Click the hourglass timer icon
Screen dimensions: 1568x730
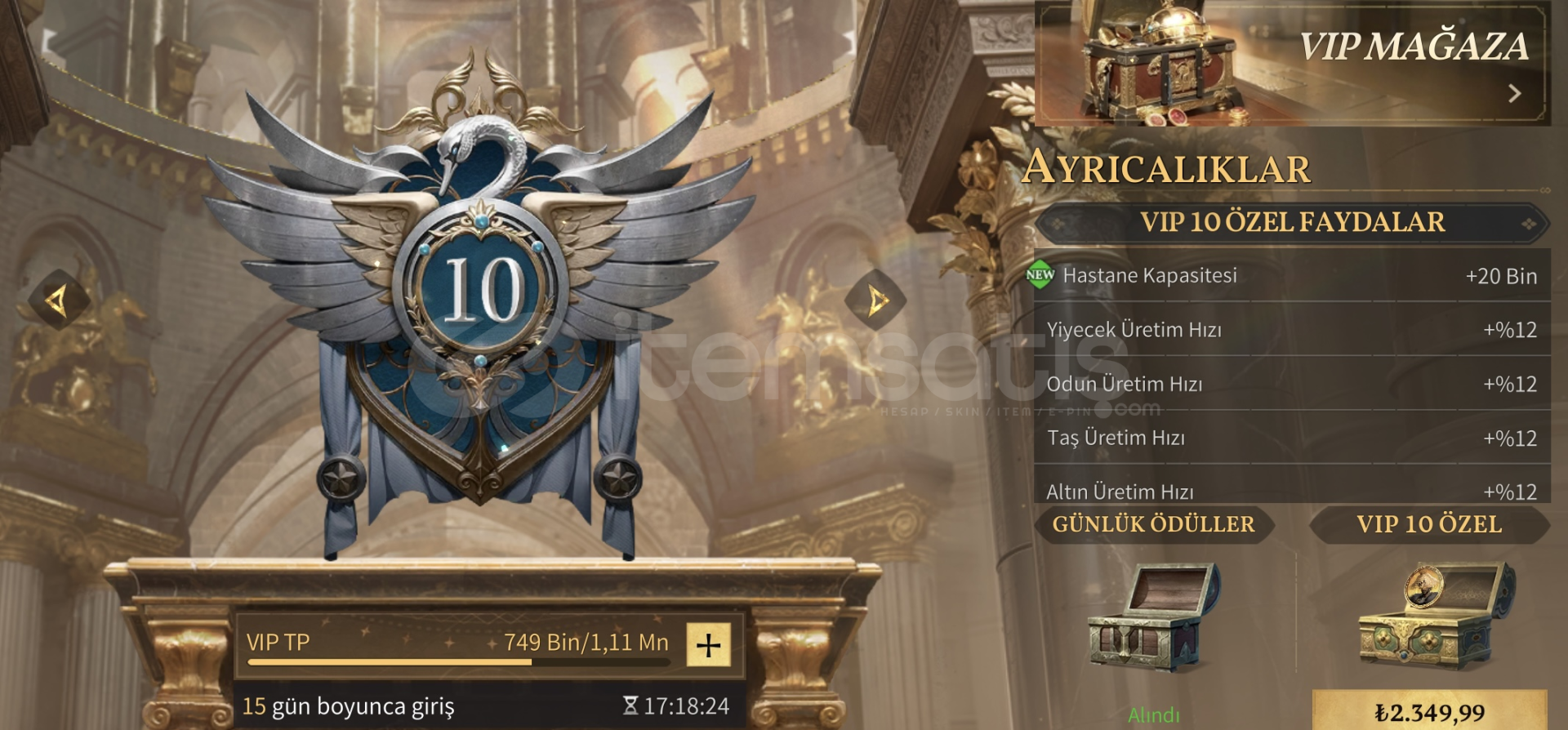630,706
